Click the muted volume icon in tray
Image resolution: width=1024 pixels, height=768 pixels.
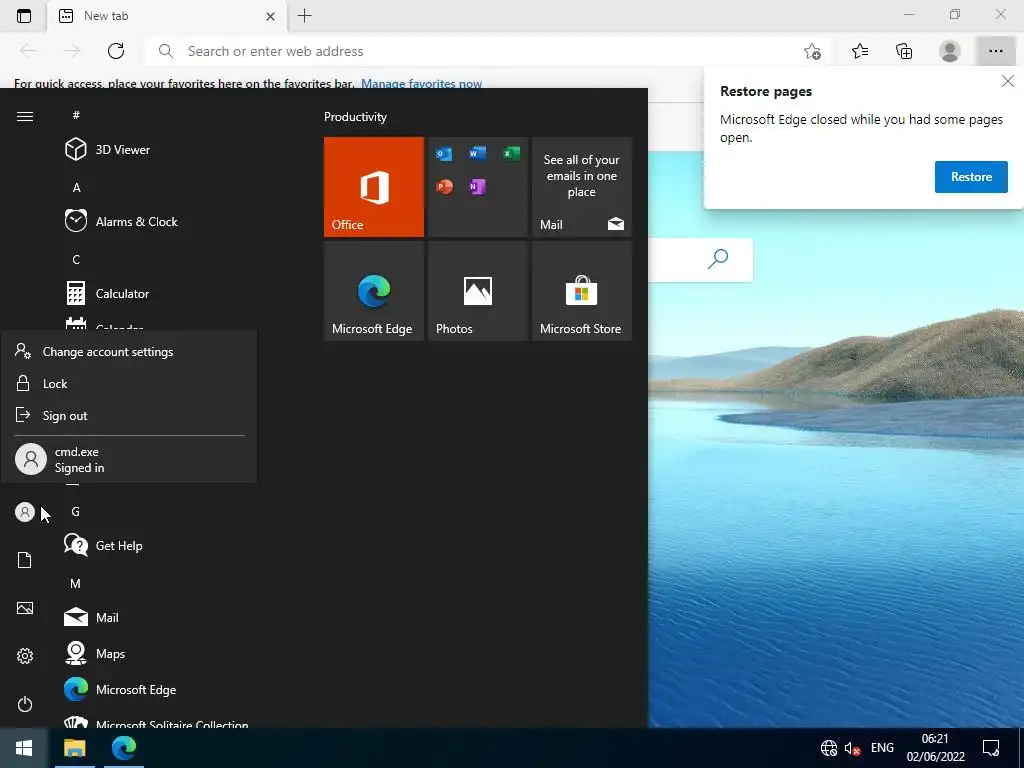click(x=852, y=748)
